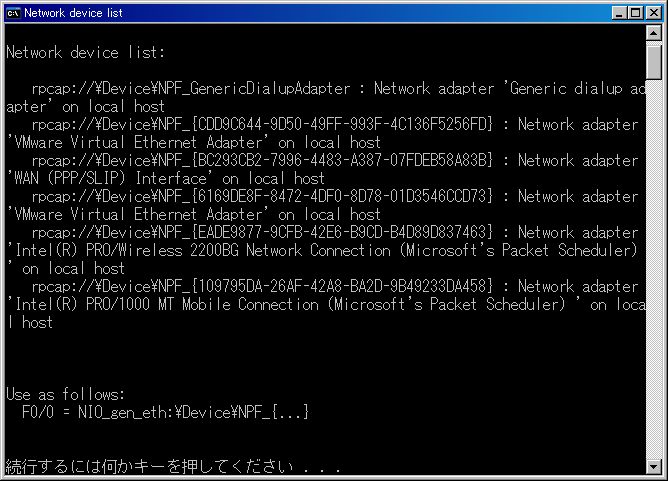
Task: Click the scrollbar down arrow
Action: coord(654,467)
